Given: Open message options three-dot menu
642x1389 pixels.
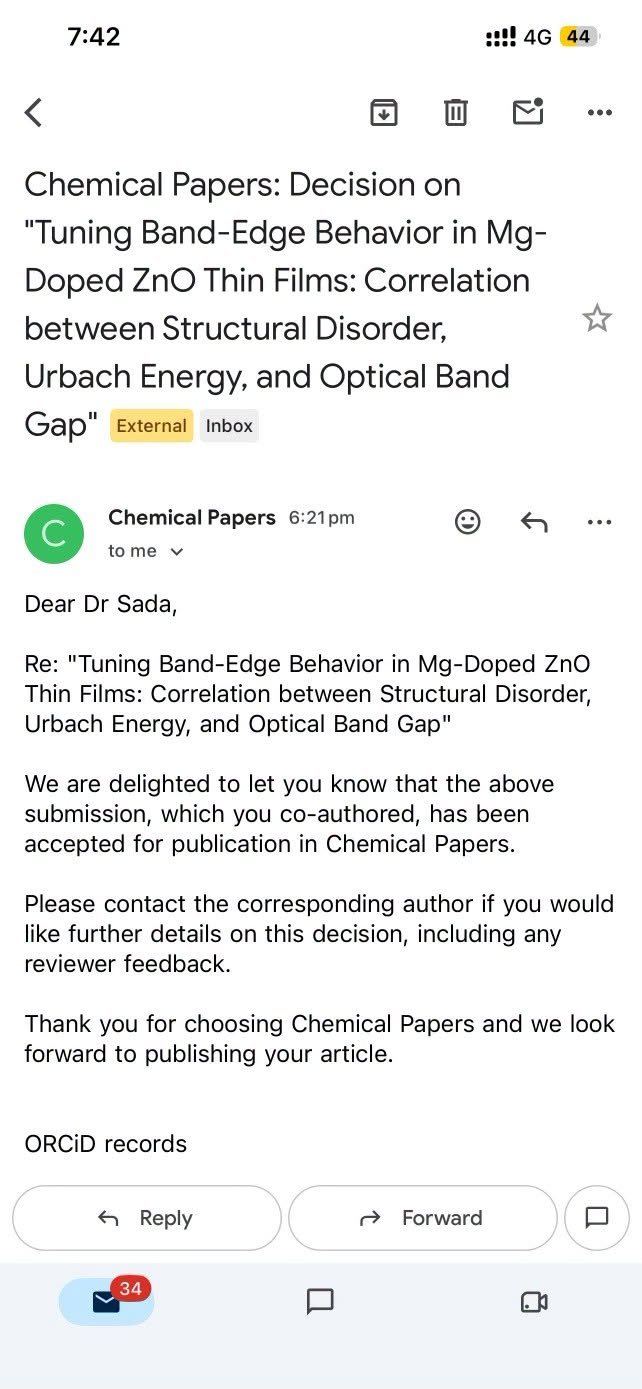Looking at the screenshot, I should click(599, 521).
